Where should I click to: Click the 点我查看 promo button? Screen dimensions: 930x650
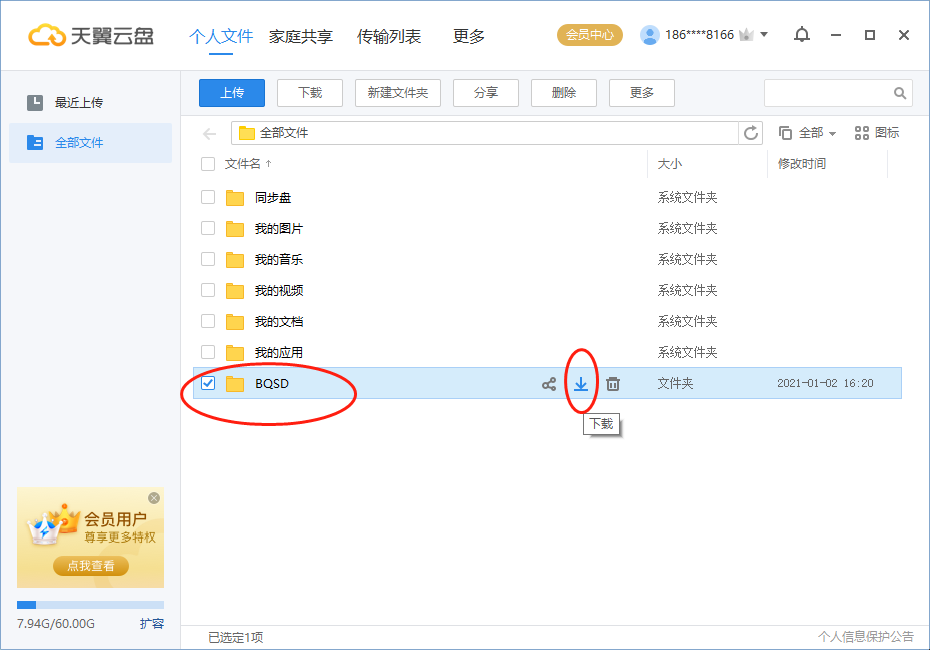[x=91, y=566]
